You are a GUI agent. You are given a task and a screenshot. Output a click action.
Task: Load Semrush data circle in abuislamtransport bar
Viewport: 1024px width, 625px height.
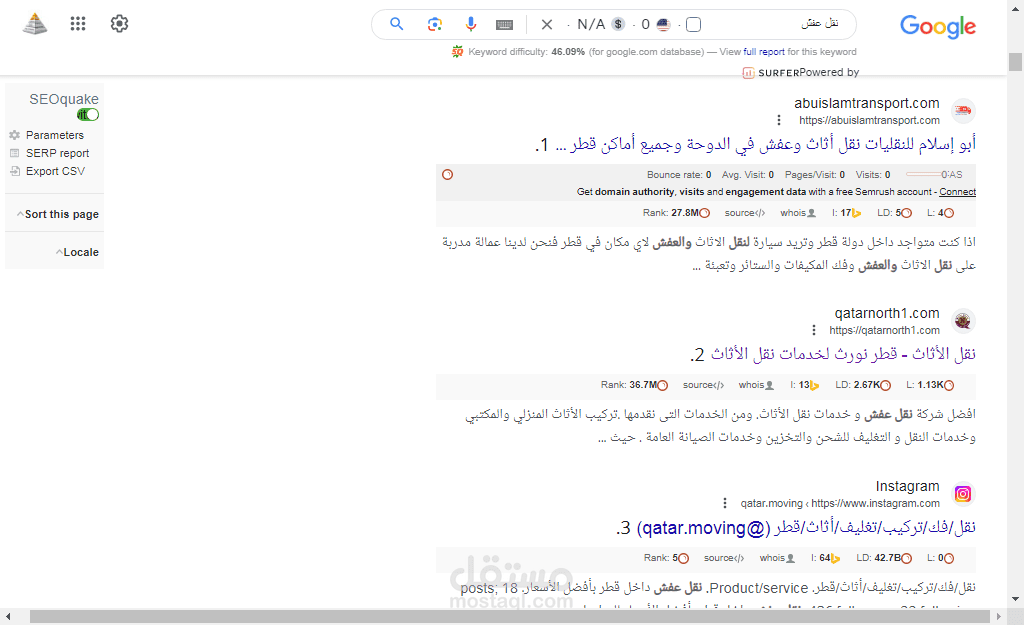pos(447,174)
